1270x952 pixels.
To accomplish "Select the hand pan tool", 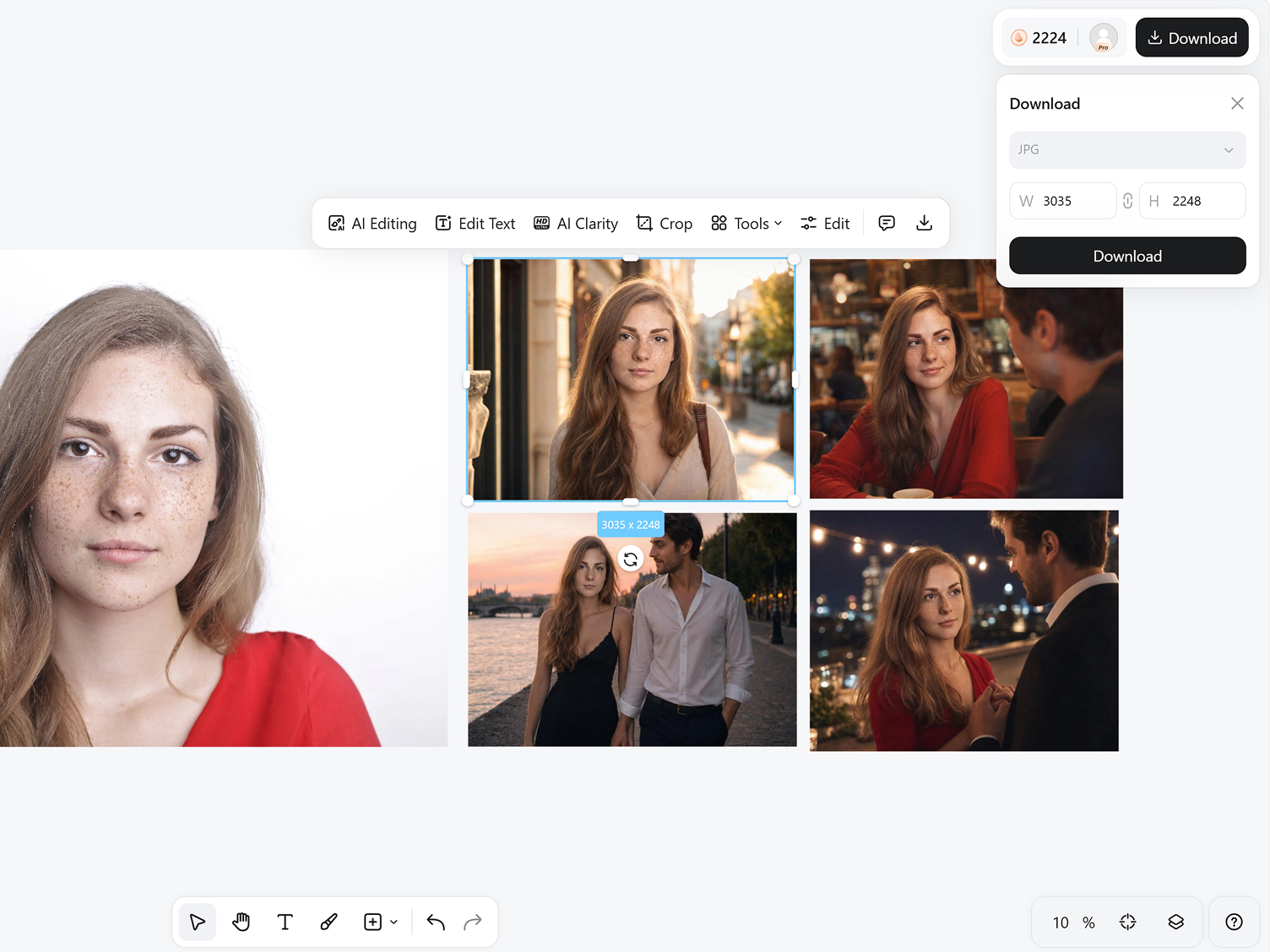I will [242, 922].
